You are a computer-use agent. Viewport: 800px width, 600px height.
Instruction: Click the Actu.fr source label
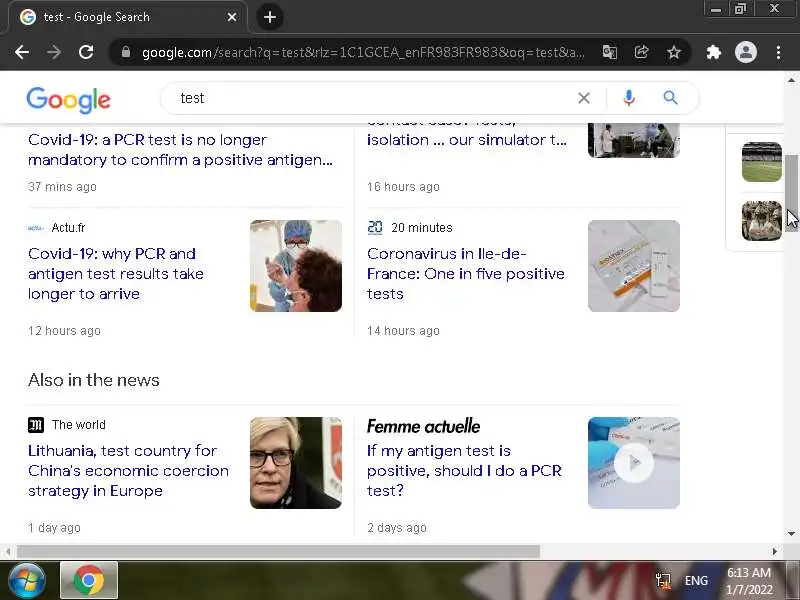pos(68,228)
